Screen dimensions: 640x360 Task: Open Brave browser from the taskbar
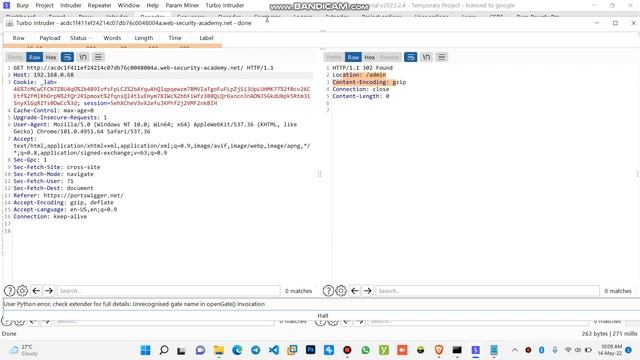439,350
